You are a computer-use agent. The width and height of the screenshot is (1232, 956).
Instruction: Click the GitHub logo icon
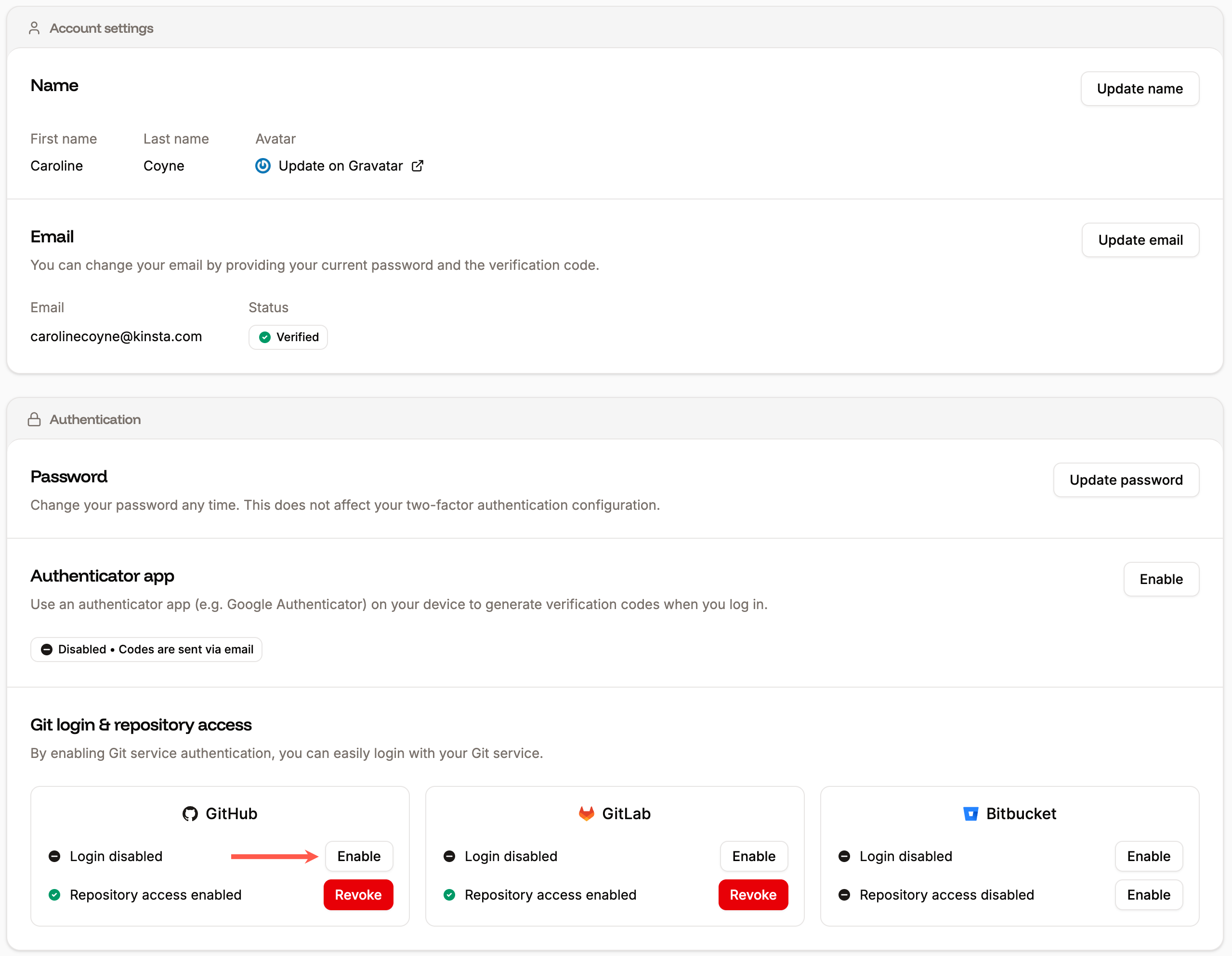pyautogui.click(x=190, y=813)
